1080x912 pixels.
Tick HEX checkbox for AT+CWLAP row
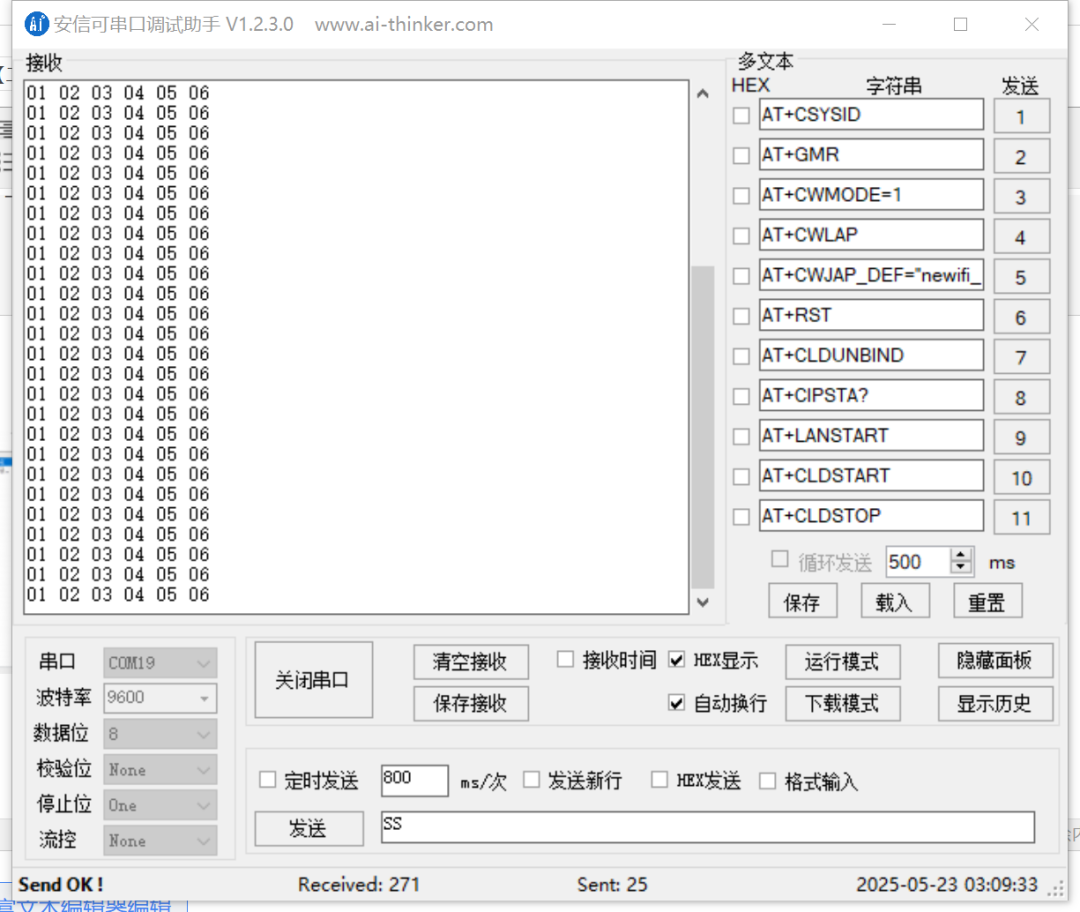[x=741, y=236]
